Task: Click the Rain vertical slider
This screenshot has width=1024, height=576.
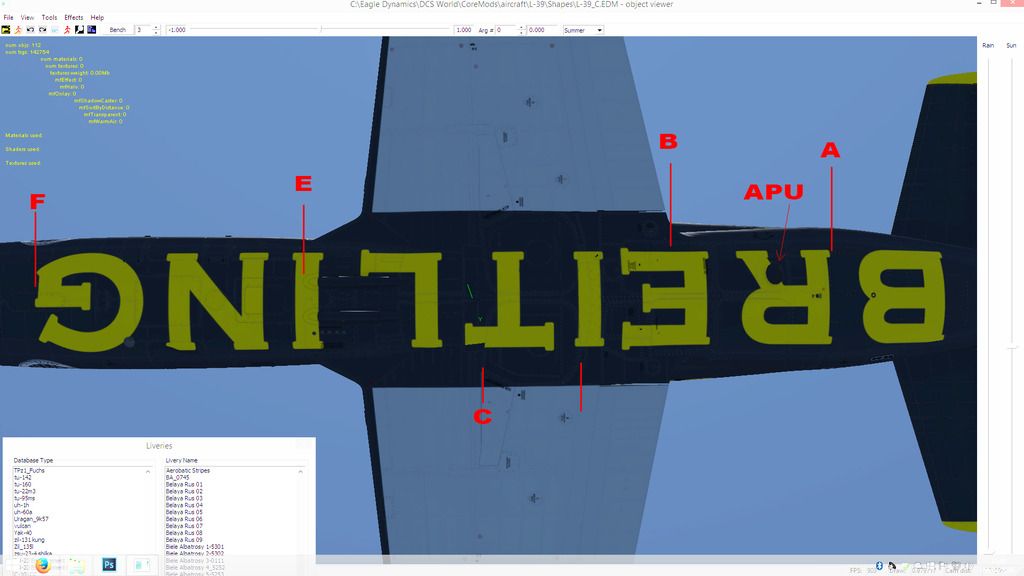Action: pos(988,300)
